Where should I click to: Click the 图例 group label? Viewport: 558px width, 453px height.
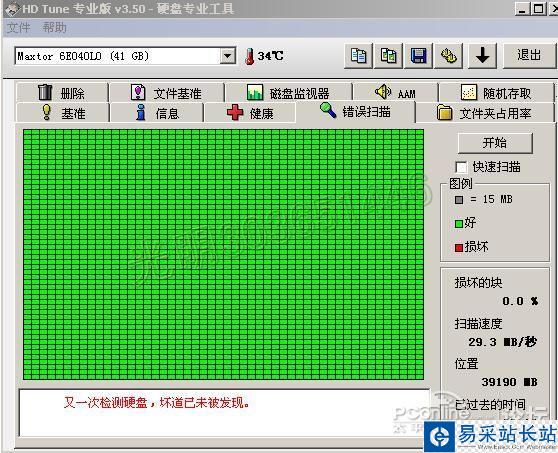click(461, 184)
